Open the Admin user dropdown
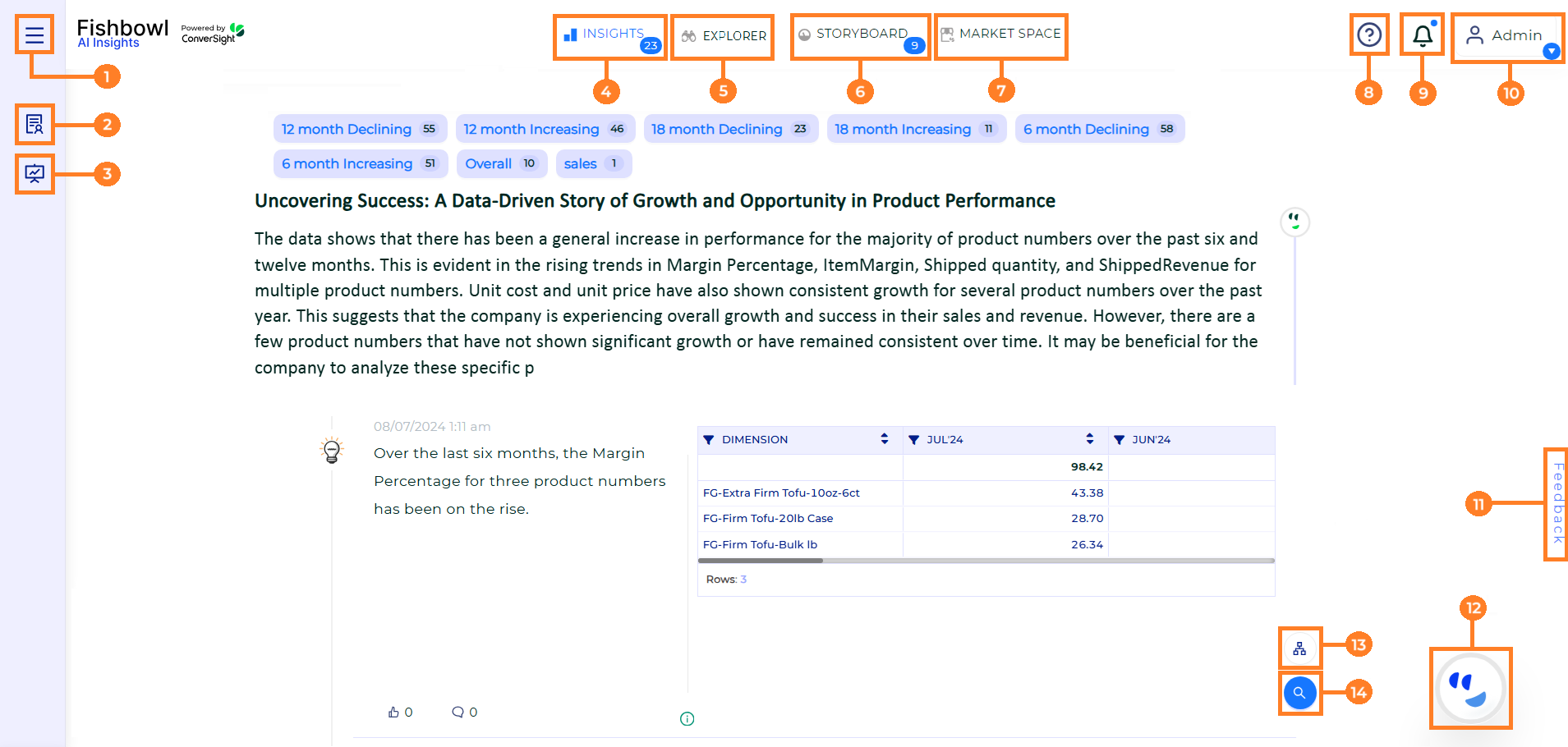1568x747 pixels. [x=1508, y=37]
